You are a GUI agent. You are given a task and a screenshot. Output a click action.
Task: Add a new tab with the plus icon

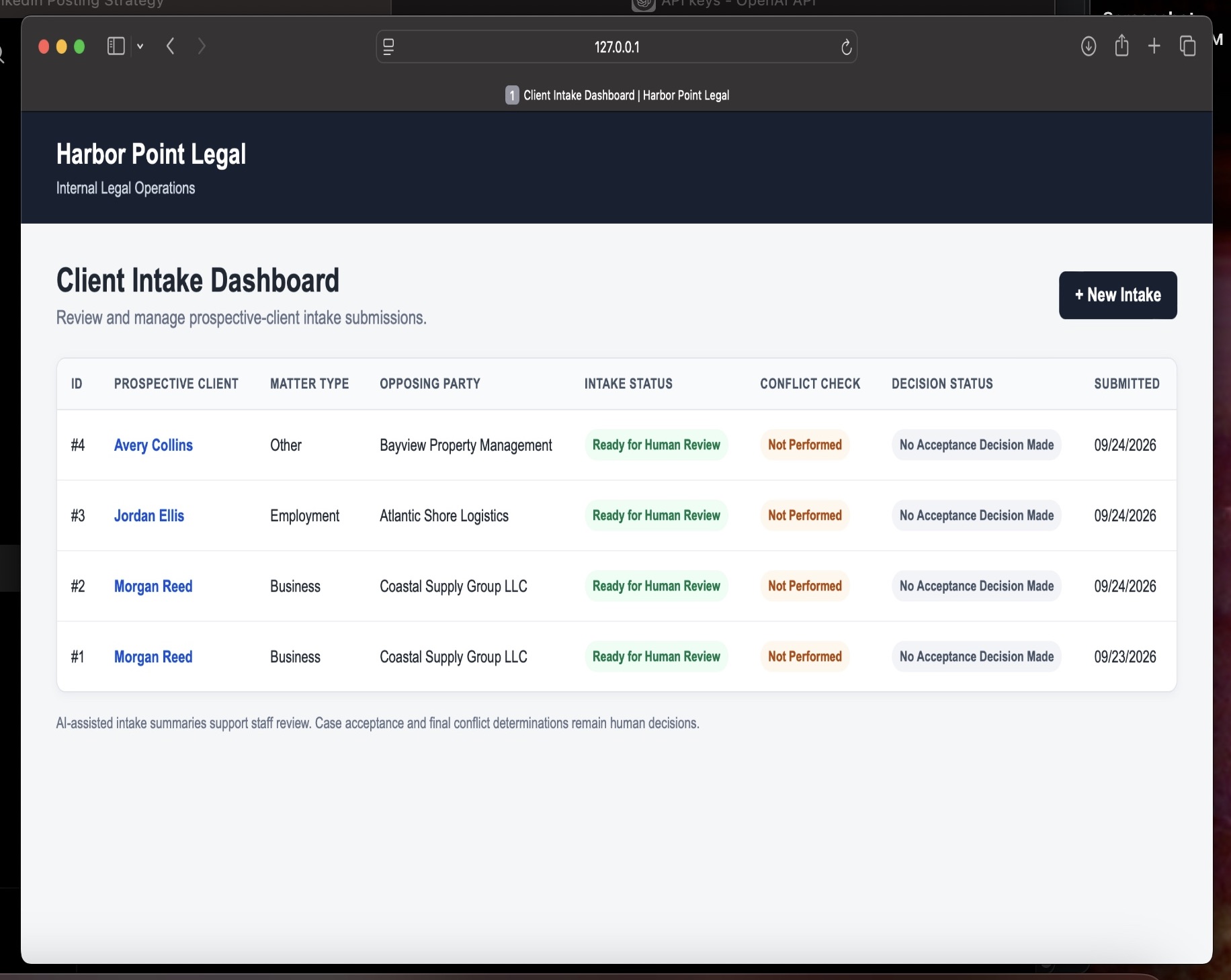[x=1154, y=46]
